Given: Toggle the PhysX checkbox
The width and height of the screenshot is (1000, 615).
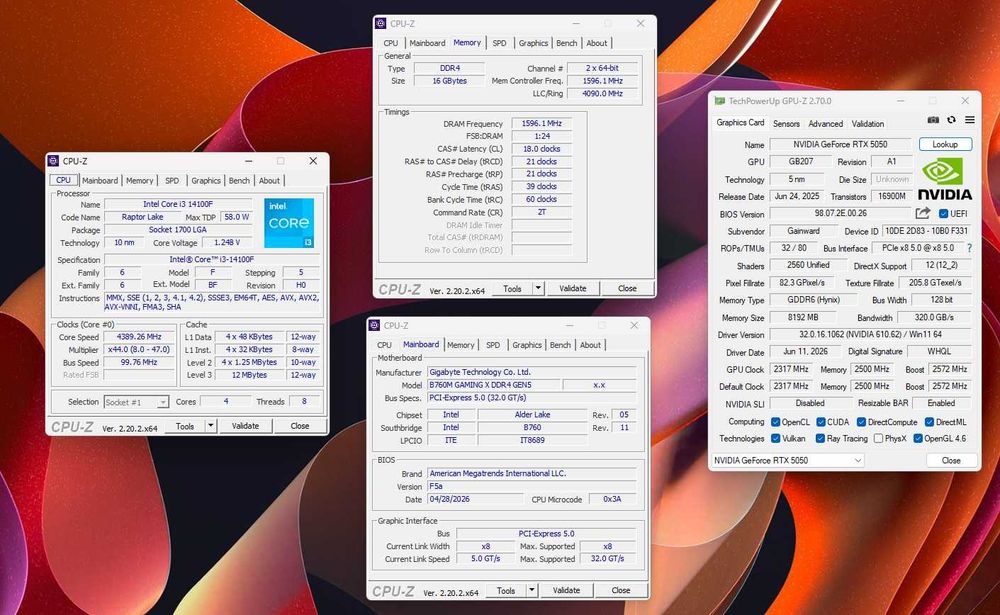Looking at the screenshot, I should (x=878, y=439).
